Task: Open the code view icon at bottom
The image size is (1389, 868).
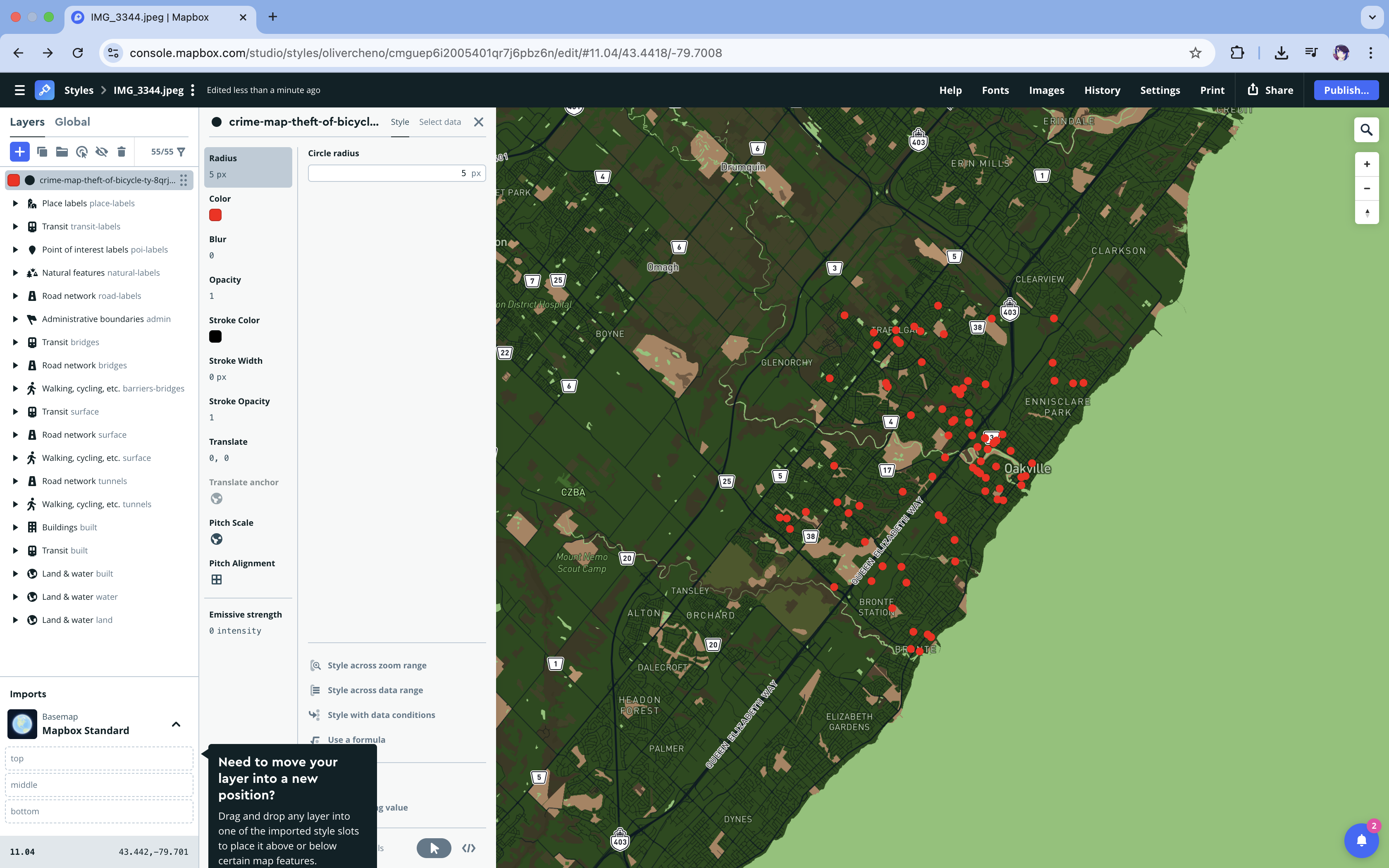Action: (468, 848)
